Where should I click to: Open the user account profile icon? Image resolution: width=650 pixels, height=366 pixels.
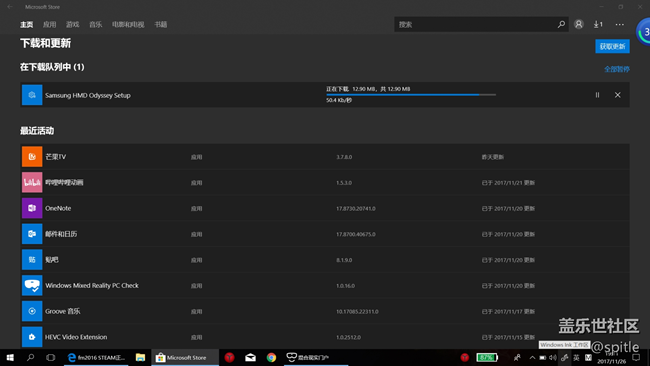click(579, 24)
